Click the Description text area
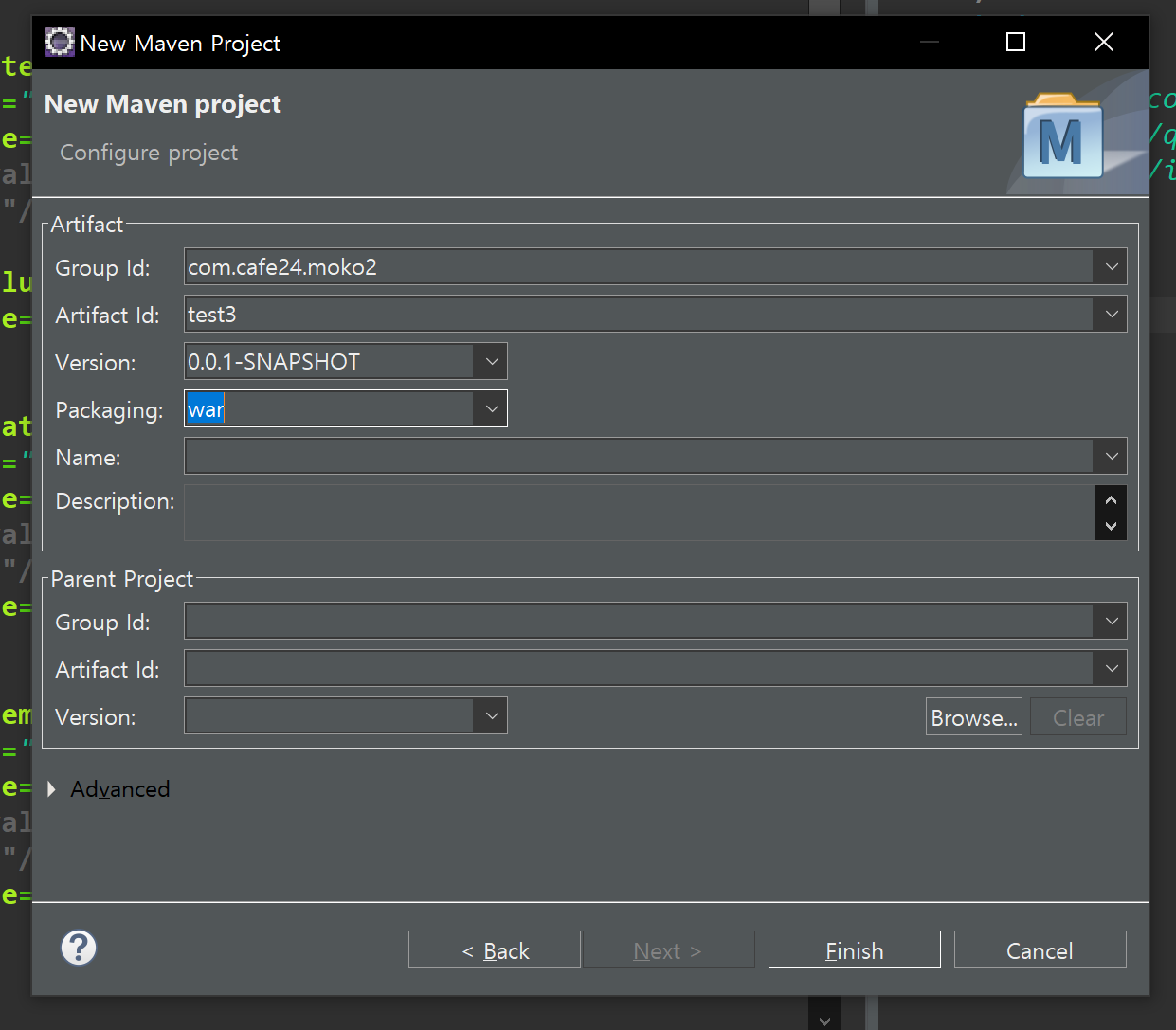1176x1030 pixels. (639, 513)
